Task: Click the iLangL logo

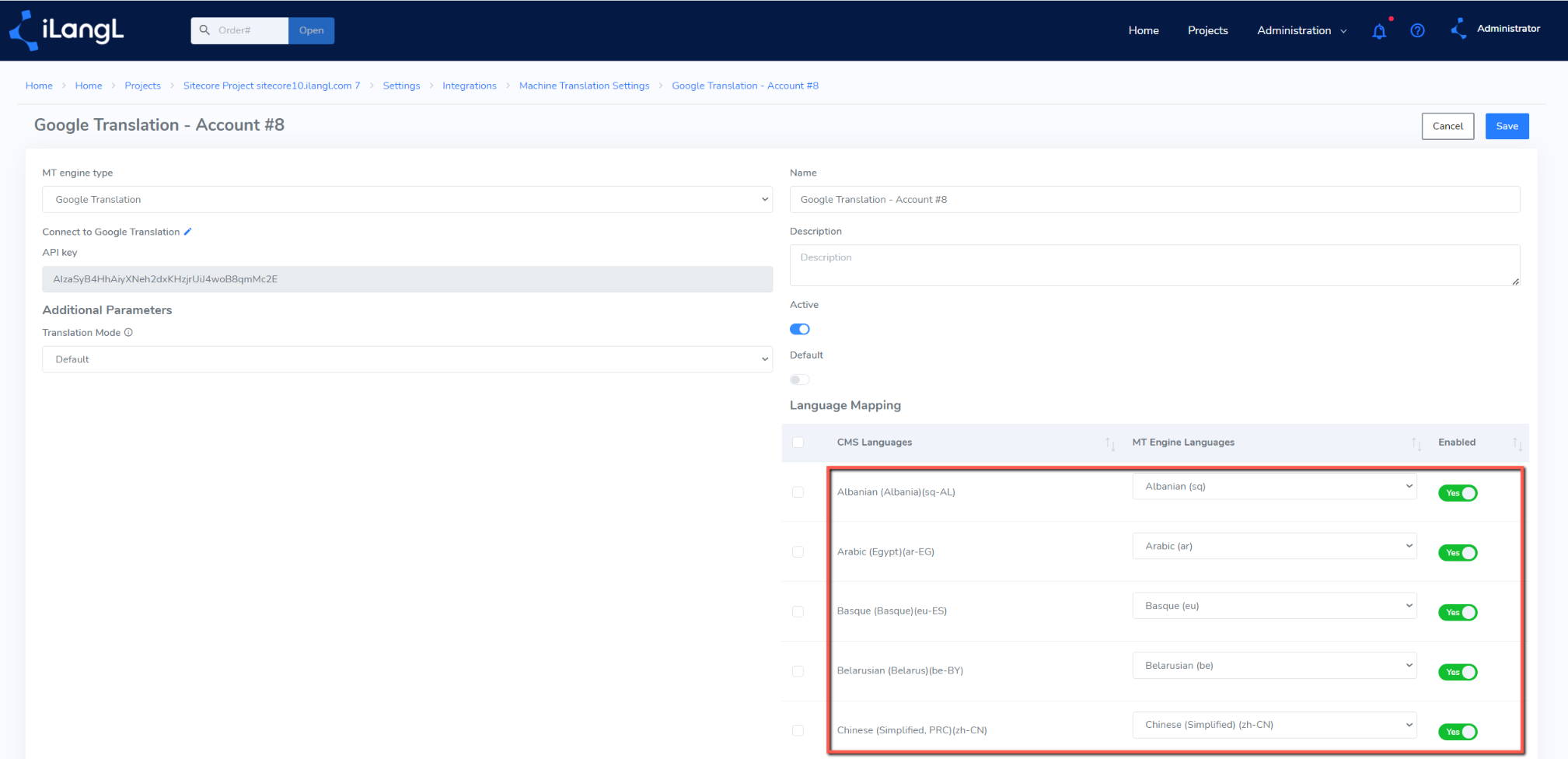Action: tap(66, 30)
